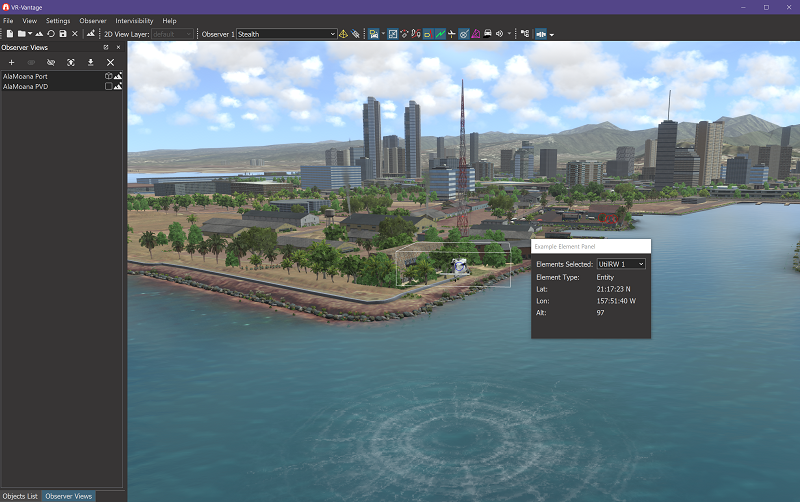Click the Lat value 21:17:23 N
This screenshot has height=502, width=800.
(x=613, y=289)
